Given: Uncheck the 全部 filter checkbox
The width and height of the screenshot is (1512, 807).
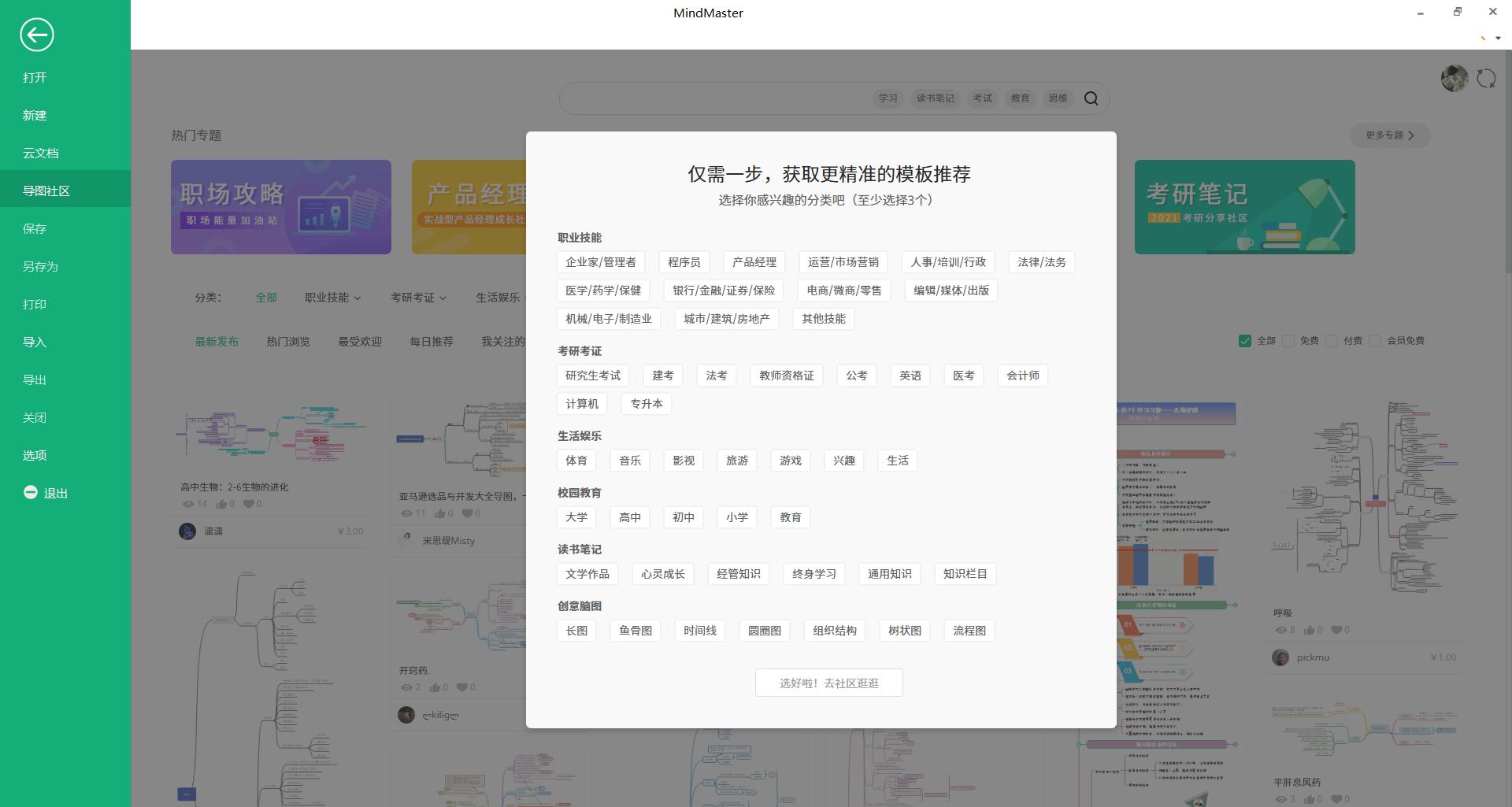Looking at the screenshot, I should click(x=1245, y=341).
